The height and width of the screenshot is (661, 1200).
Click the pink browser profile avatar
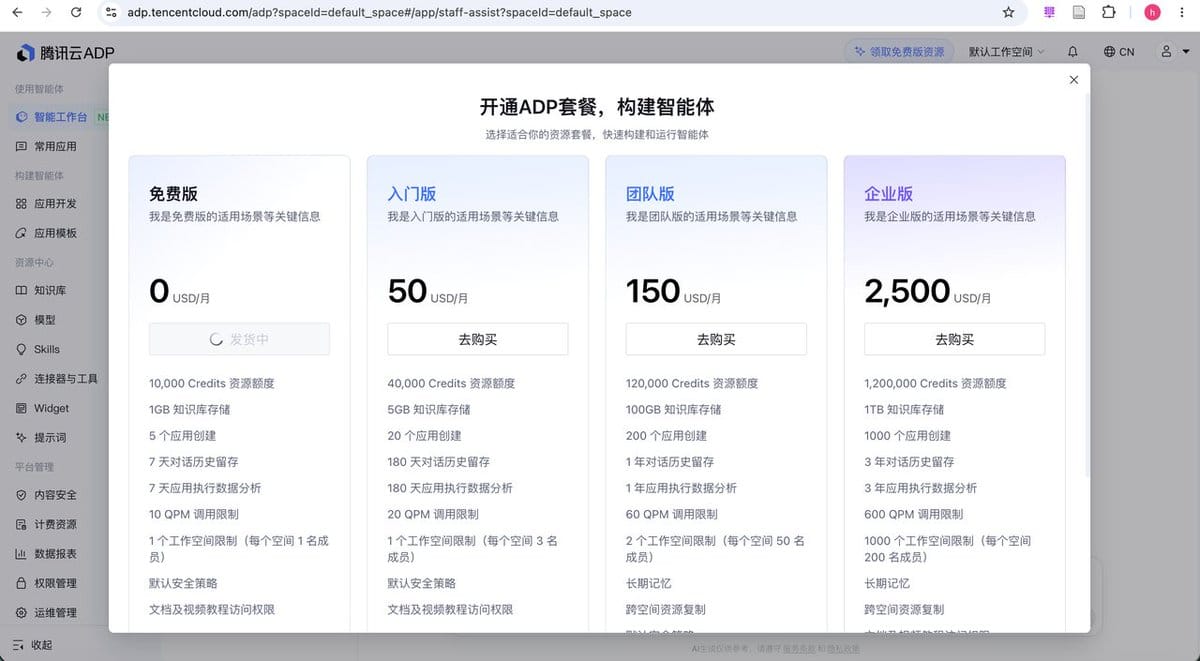pos(1152,13)
